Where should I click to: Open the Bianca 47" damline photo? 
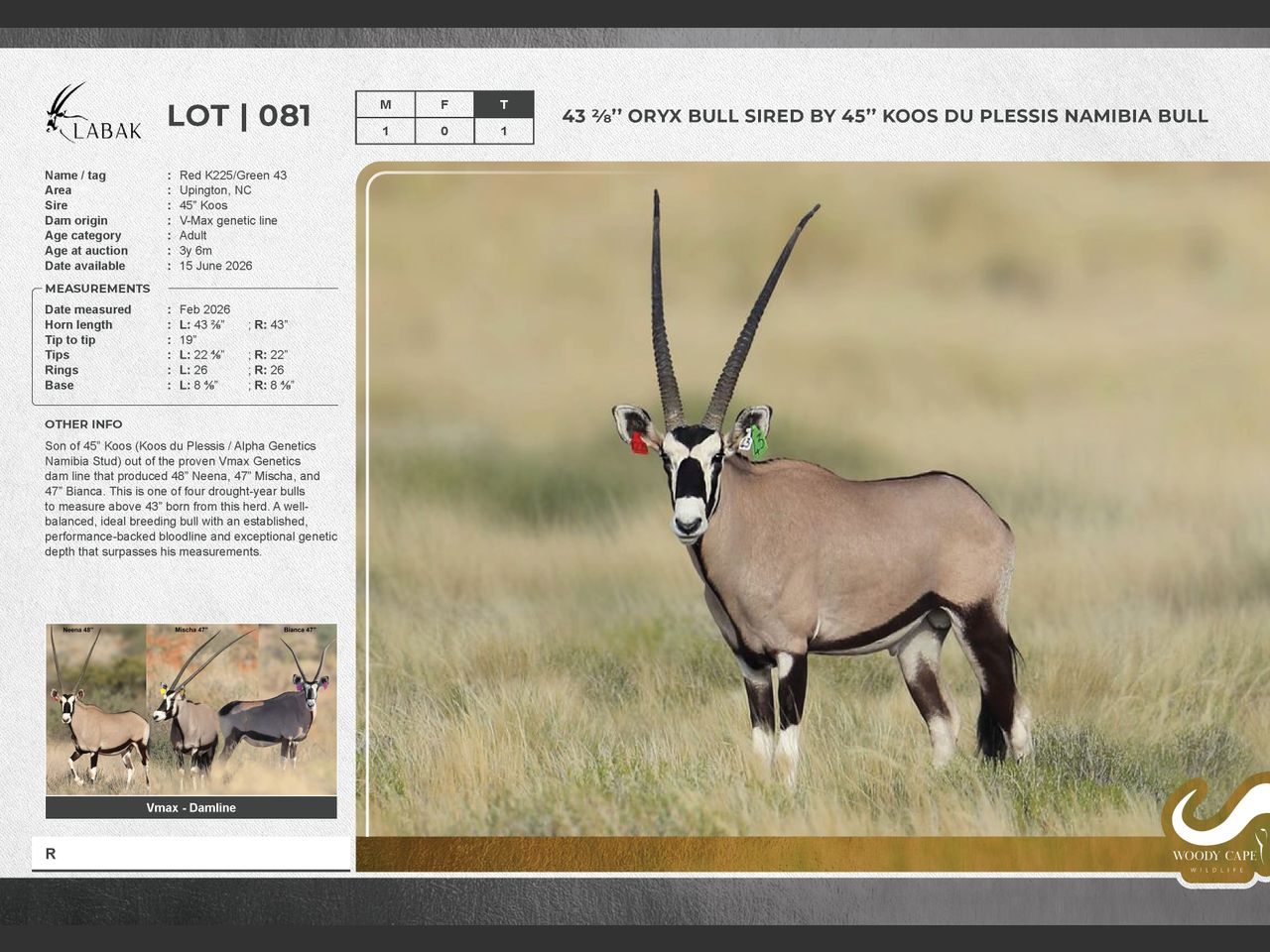coord(296,709)
